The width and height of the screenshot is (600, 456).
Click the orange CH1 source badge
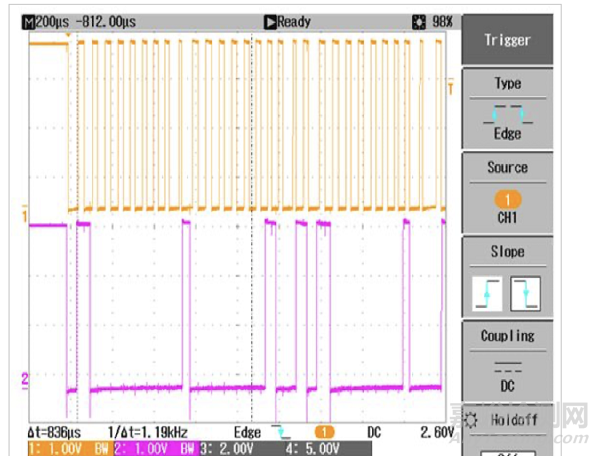507,198
